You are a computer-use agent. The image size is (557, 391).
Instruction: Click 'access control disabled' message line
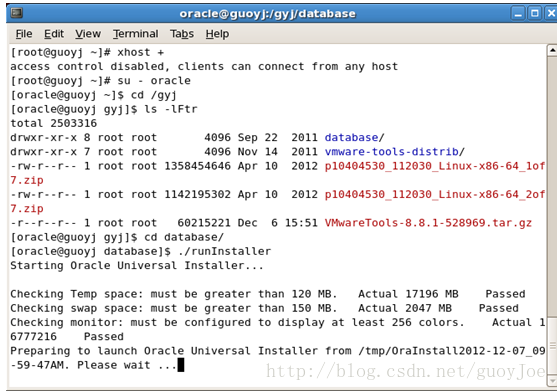tap(204, 66)
